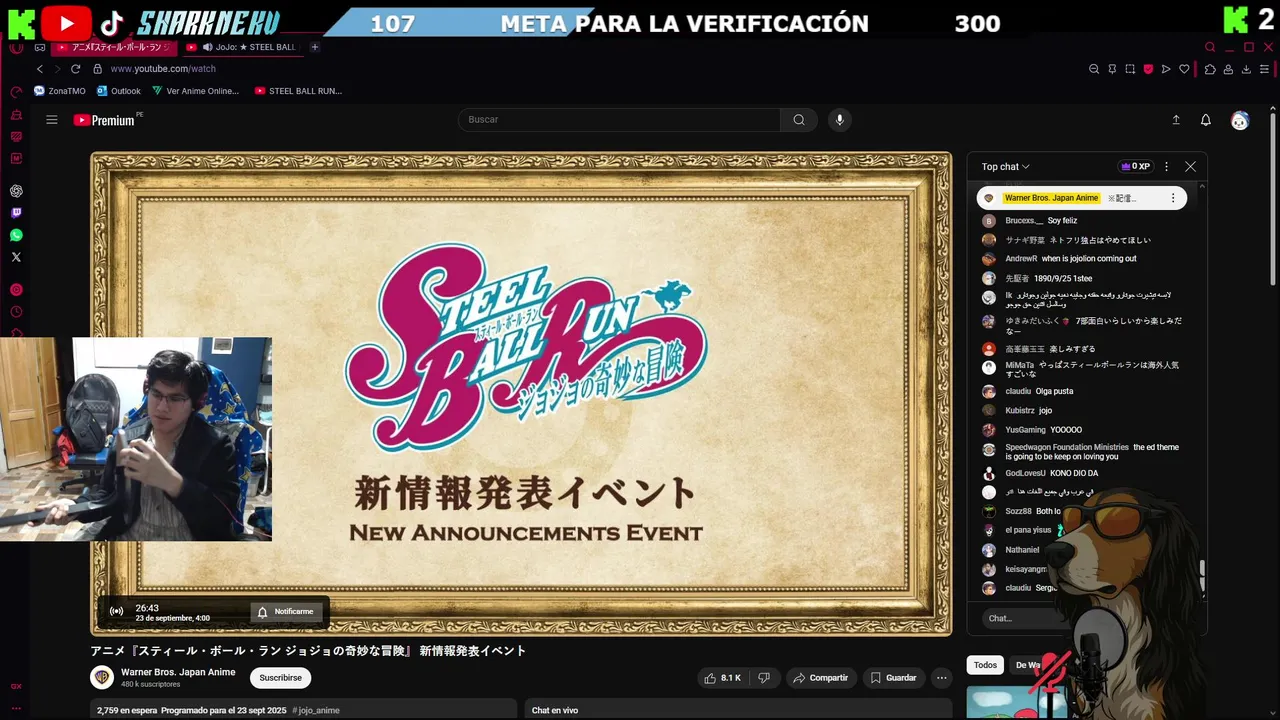Open the browser downloads icon
Viewport: 1280px width, 720px height.
(1246, 69)
